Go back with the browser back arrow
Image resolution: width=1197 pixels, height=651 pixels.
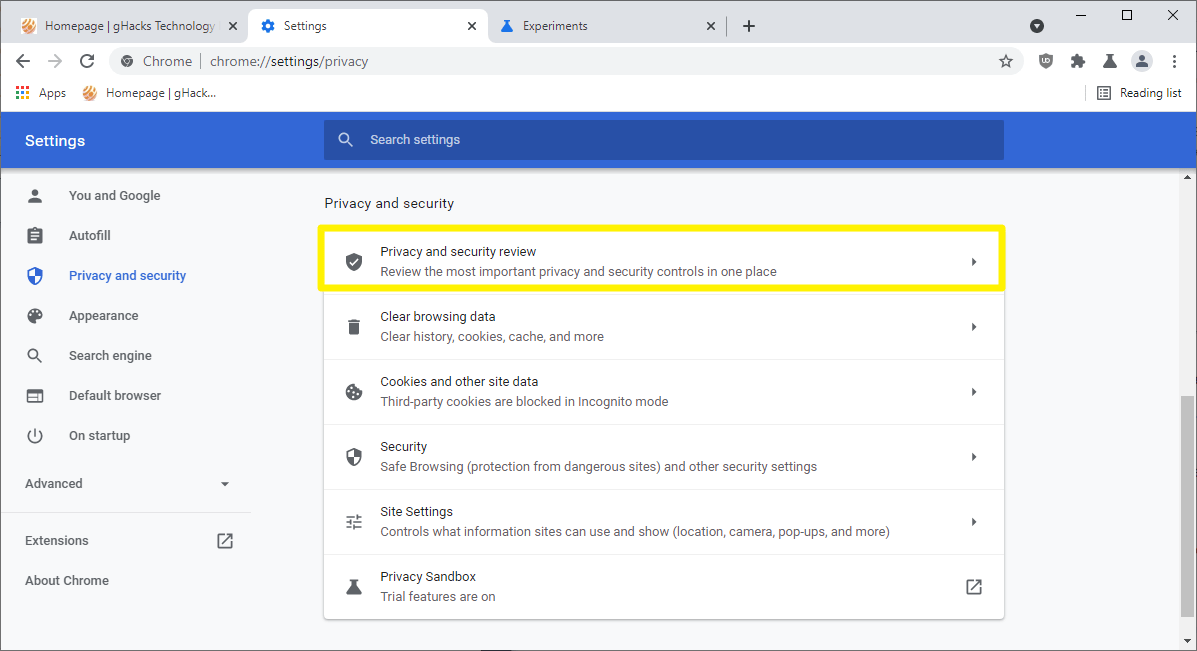tap(23, 61)
